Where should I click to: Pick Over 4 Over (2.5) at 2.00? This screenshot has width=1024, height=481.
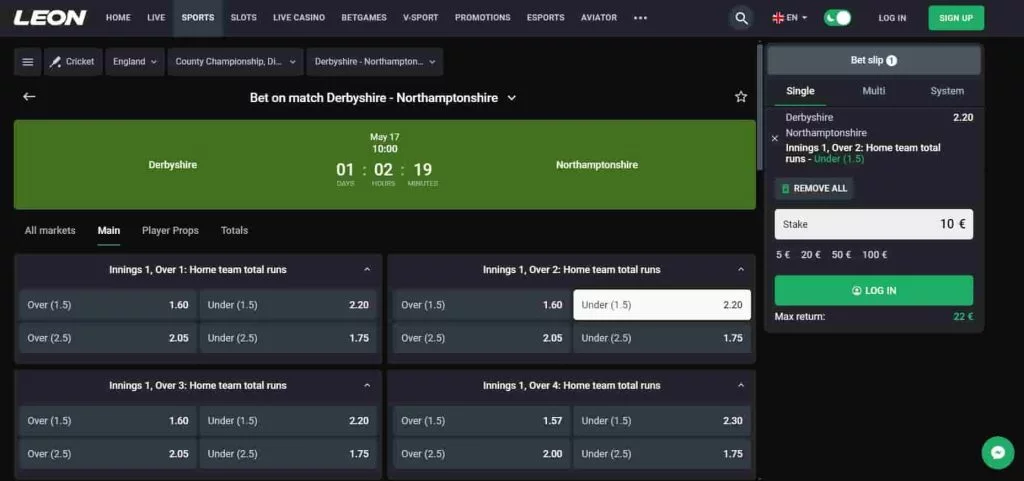pos(481,454)
